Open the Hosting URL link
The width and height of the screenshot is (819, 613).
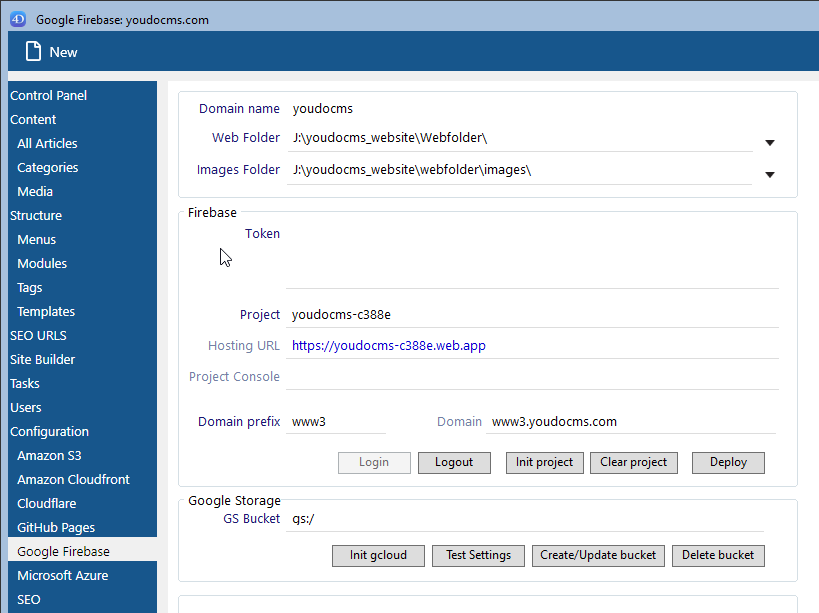[x=389, y=346]
